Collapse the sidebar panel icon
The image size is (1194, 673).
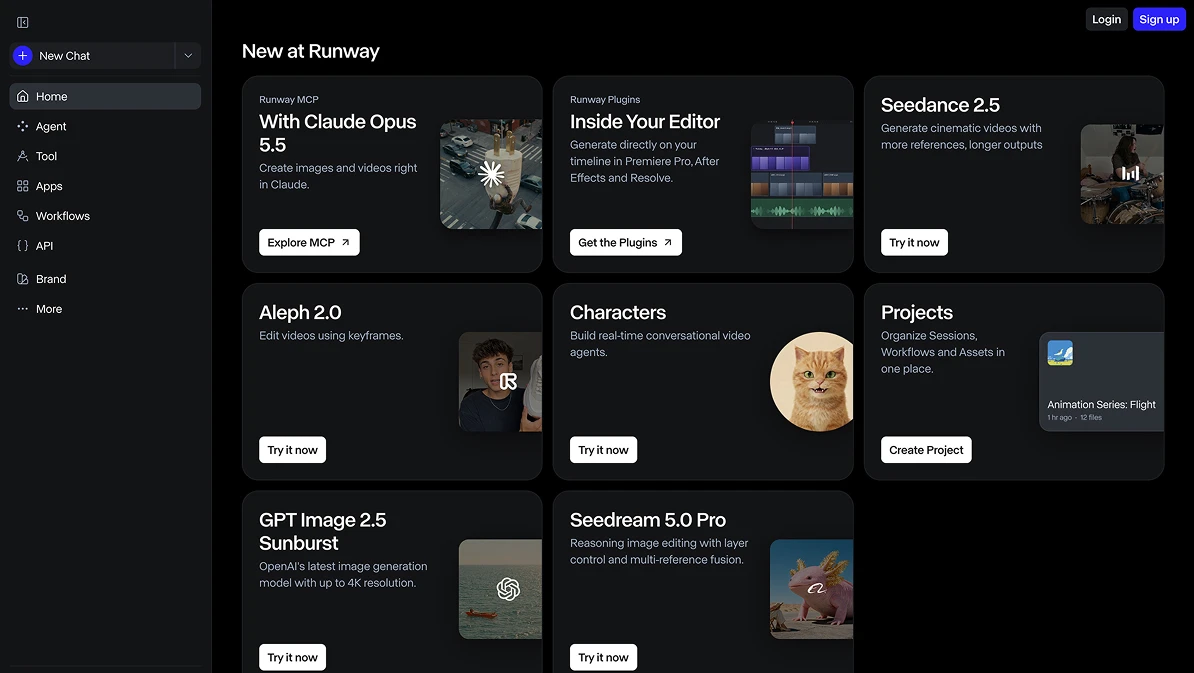[23, 23]
